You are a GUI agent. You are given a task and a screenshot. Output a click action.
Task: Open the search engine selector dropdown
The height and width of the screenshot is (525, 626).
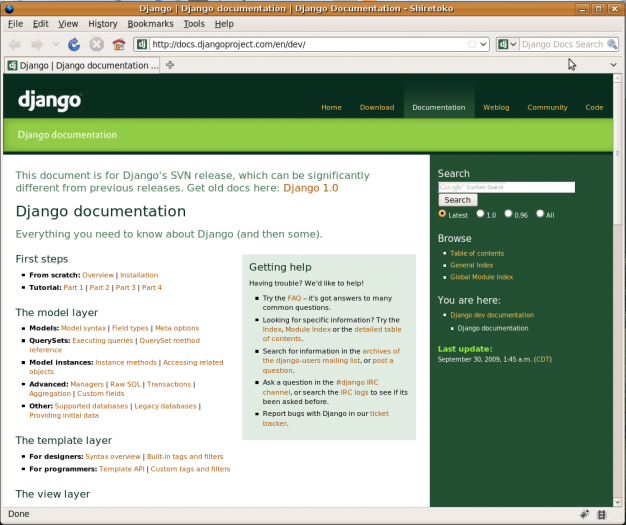coord(507,44)
